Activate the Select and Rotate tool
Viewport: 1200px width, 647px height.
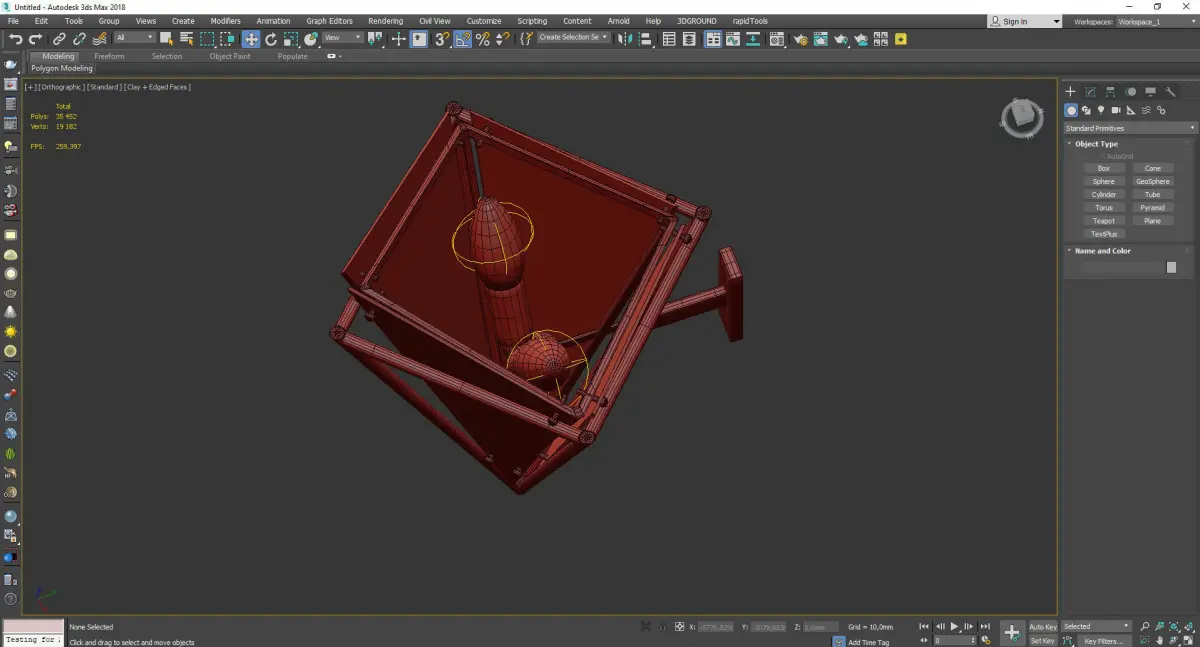coord(270,39)
